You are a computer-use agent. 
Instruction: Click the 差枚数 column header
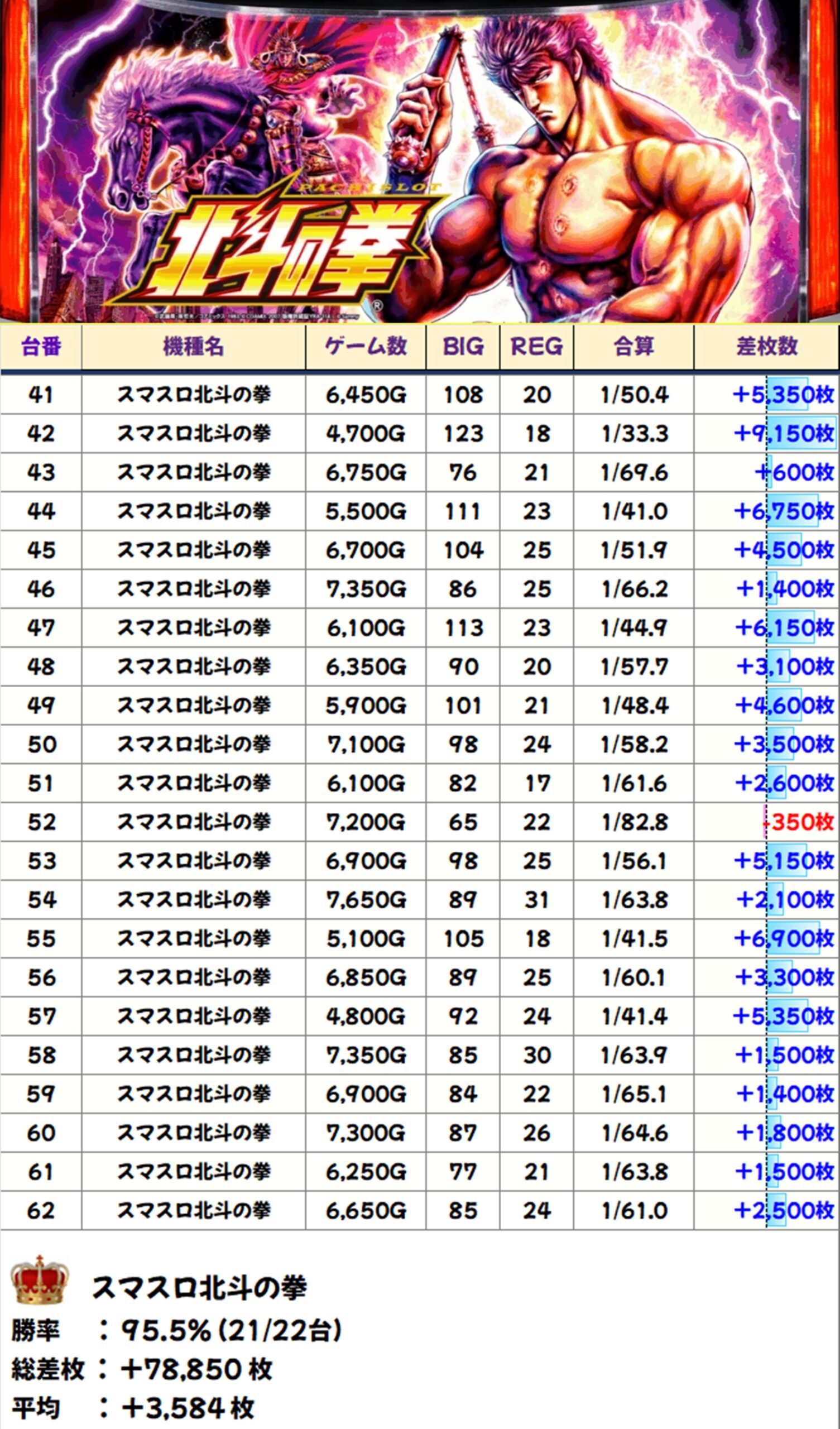(766, 347)
